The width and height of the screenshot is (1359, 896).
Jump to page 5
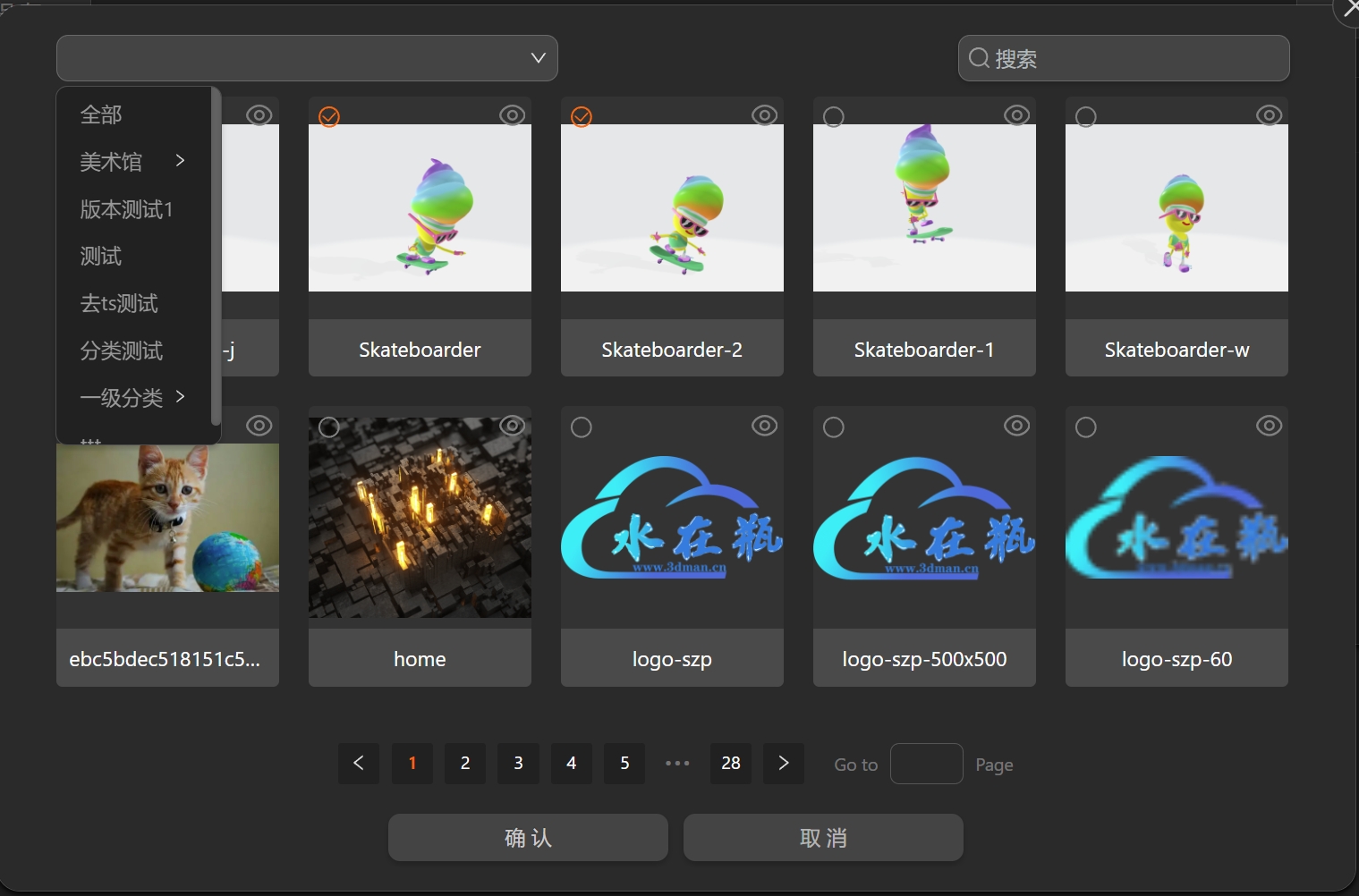click(624, 764)
